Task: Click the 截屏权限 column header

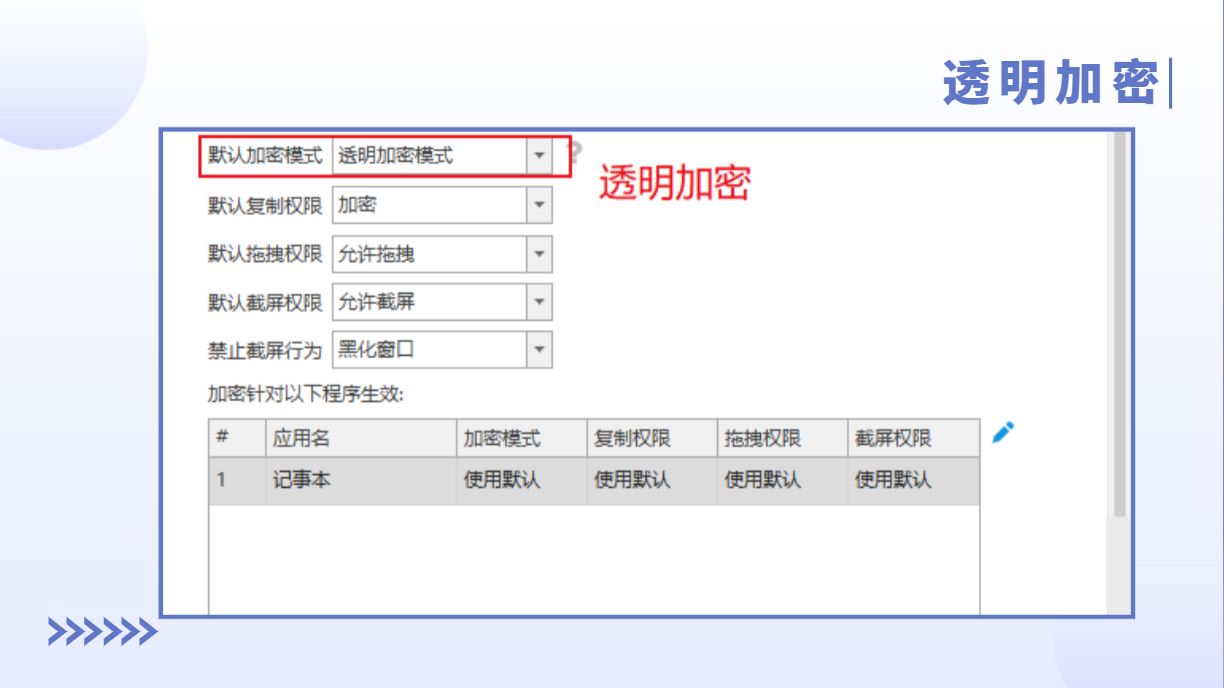Action: (x=913, y=438)
